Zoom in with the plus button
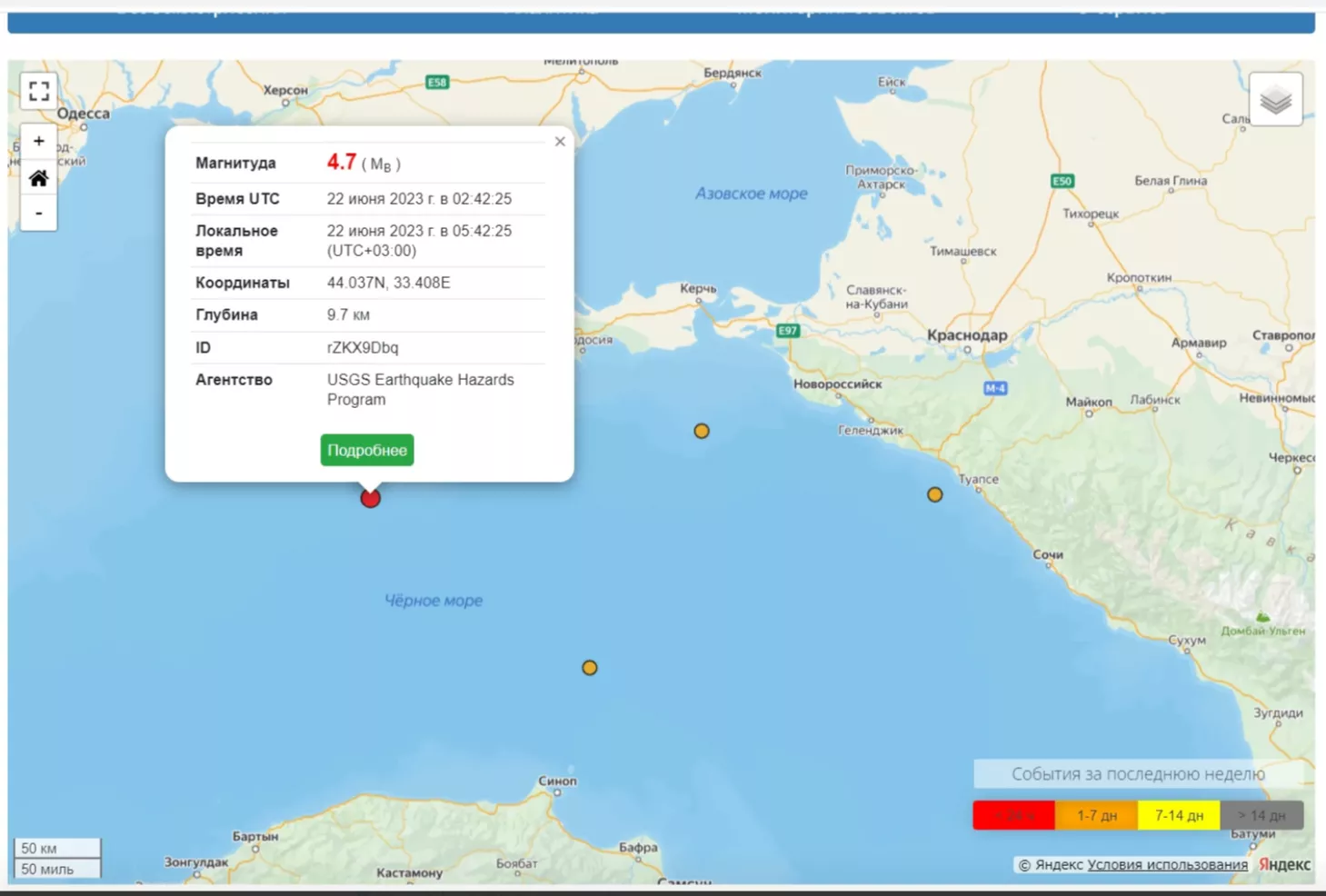The image size is (1326, 896). [x=39, y=142]
